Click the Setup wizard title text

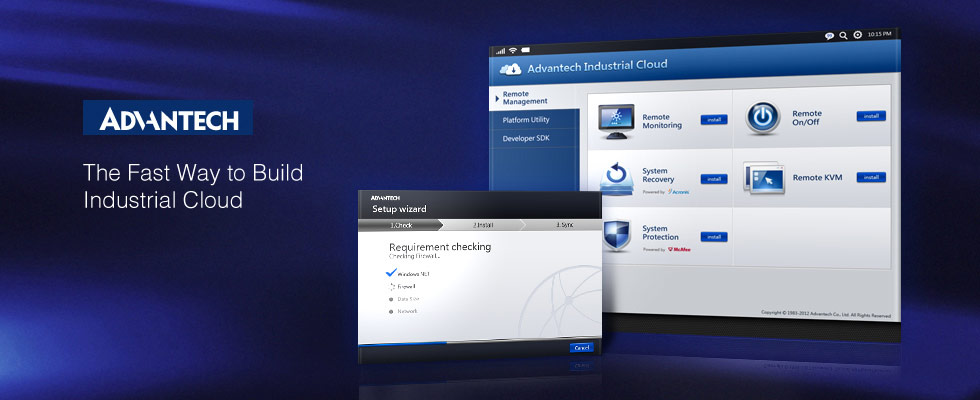(x=399, y=209)
